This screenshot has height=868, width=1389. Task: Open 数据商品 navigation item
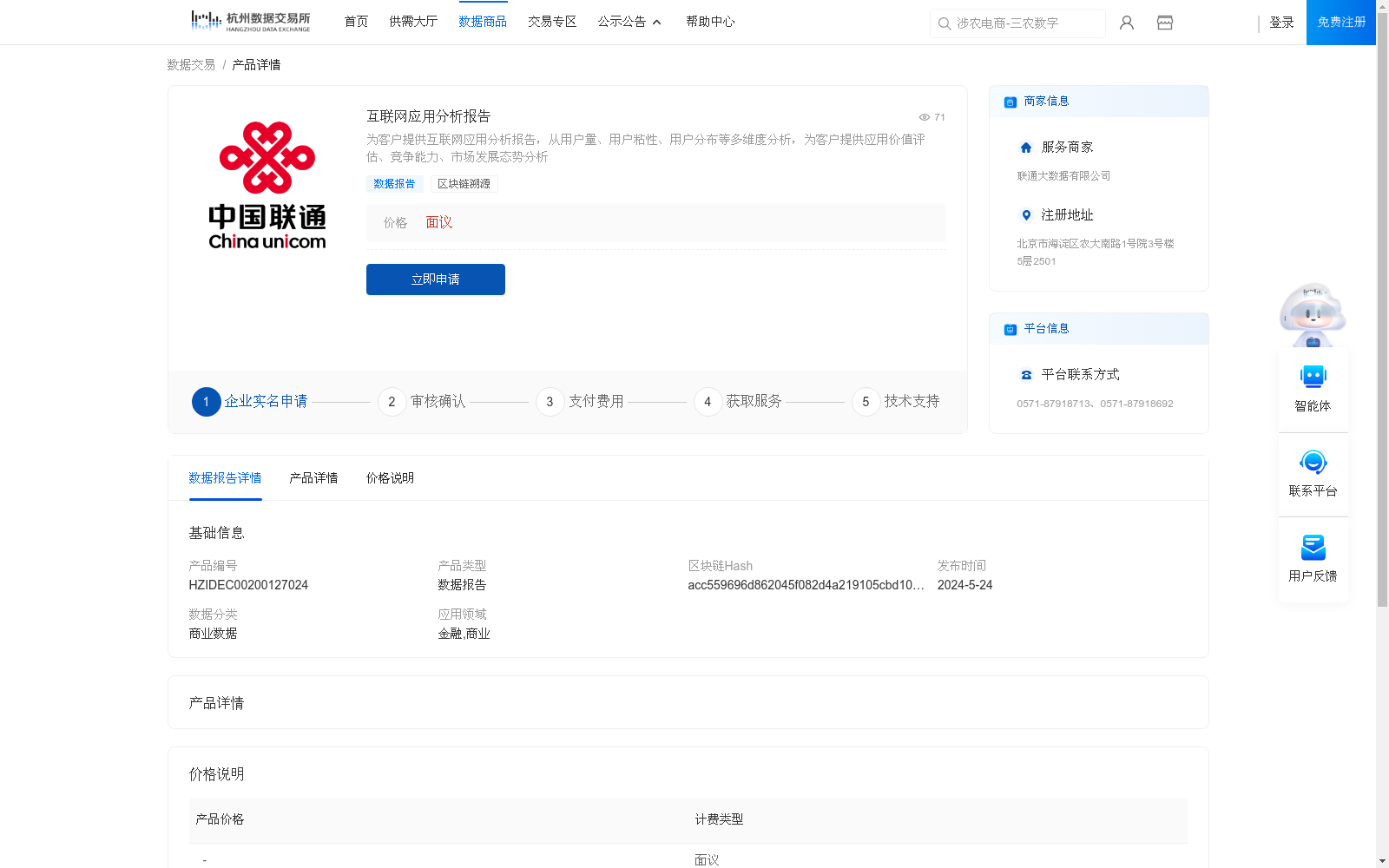[483, 22]
